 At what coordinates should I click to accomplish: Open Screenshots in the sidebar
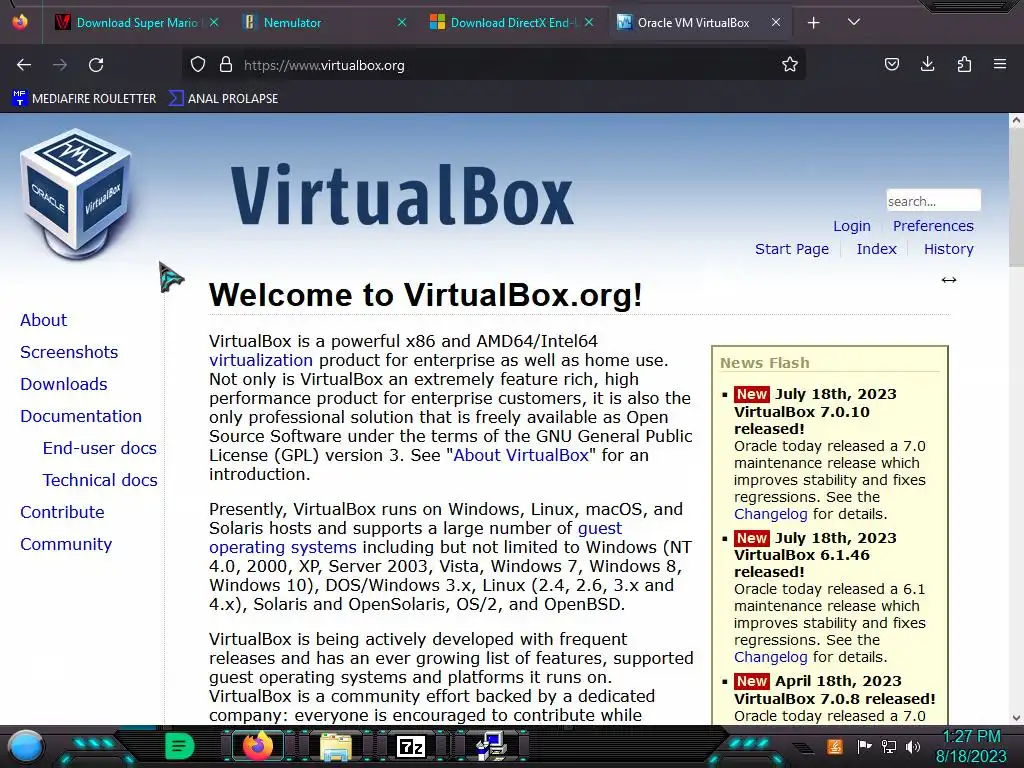click(x=69, y=353)
